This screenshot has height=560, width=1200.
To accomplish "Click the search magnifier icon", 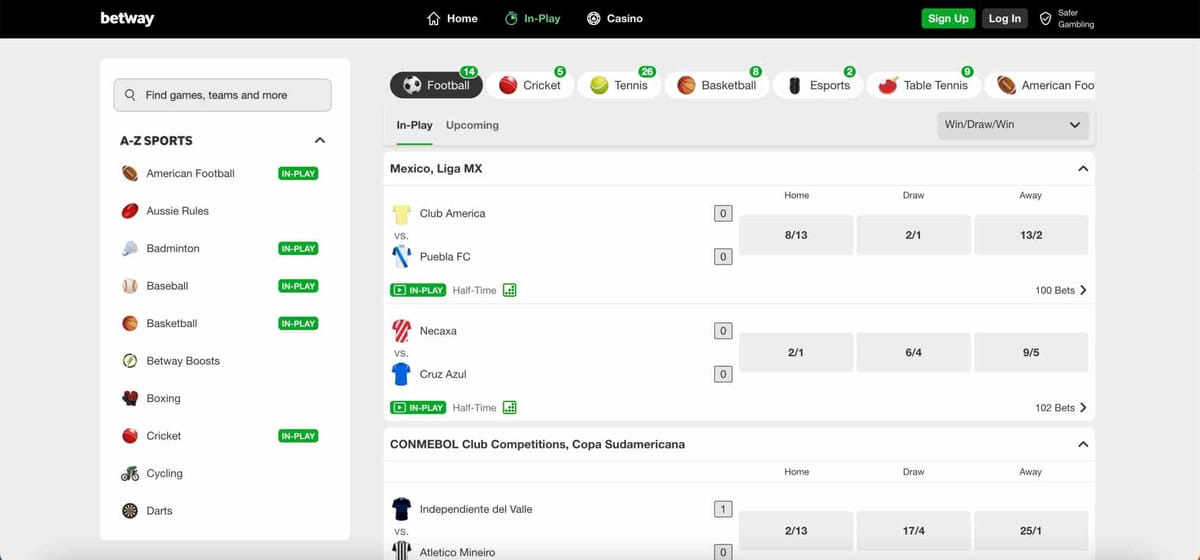I will click(130, 95).
